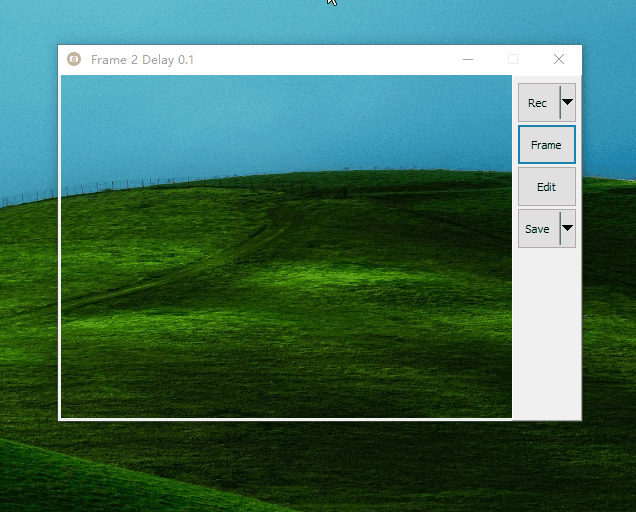Image resolution: width=636 pixels, height=512 pixels.
Task: Click the 'Frame 2 Delay 0.1' title text
Action: 142,60
